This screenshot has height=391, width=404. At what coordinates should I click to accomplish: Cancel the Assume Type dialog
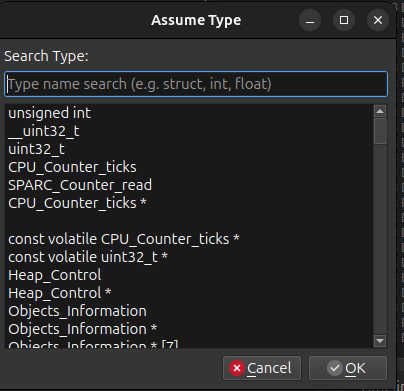tap(262, 368)
